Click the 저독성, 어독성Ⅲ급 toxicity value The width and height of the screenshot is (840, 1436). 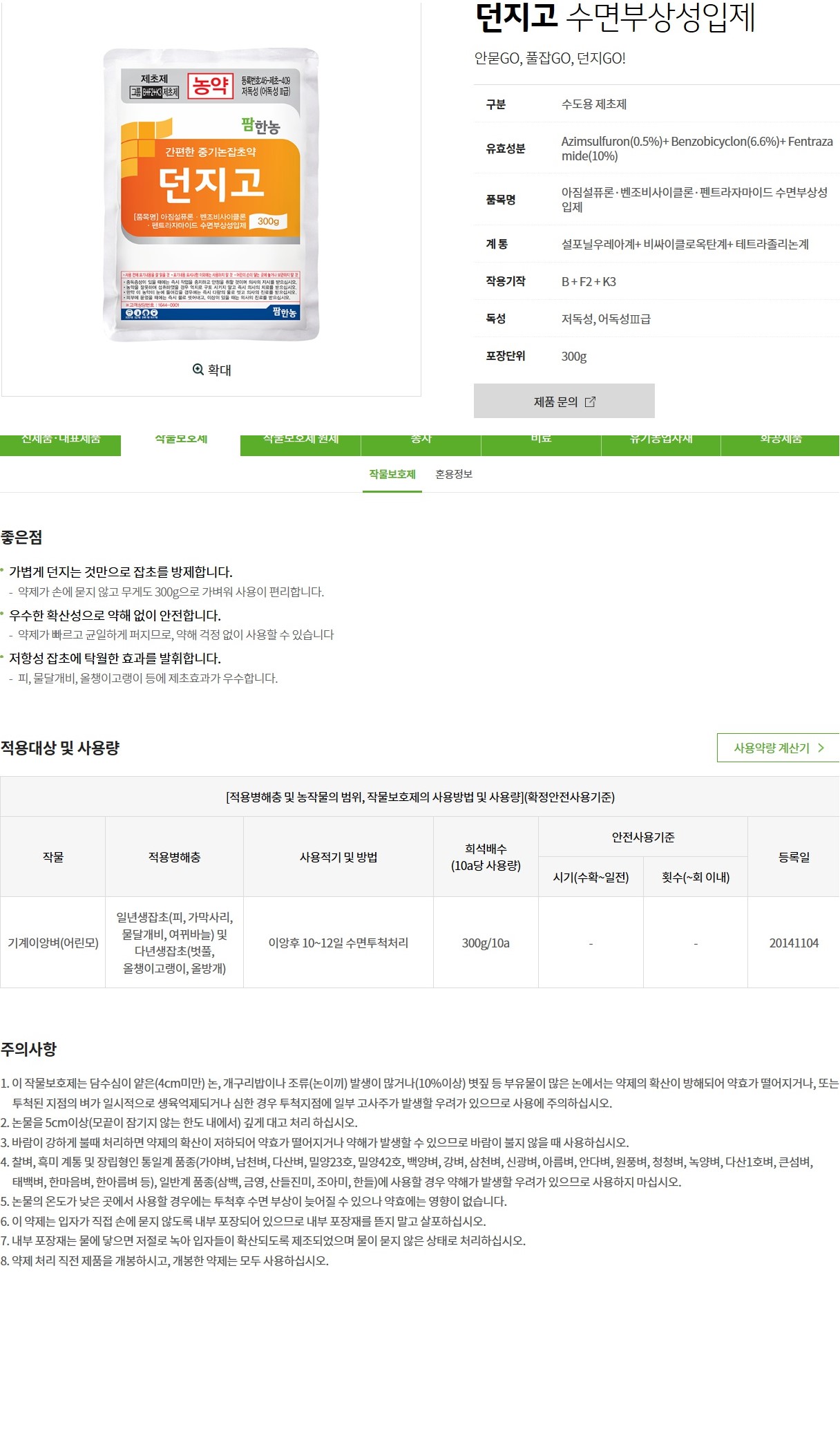coord(606,319)
